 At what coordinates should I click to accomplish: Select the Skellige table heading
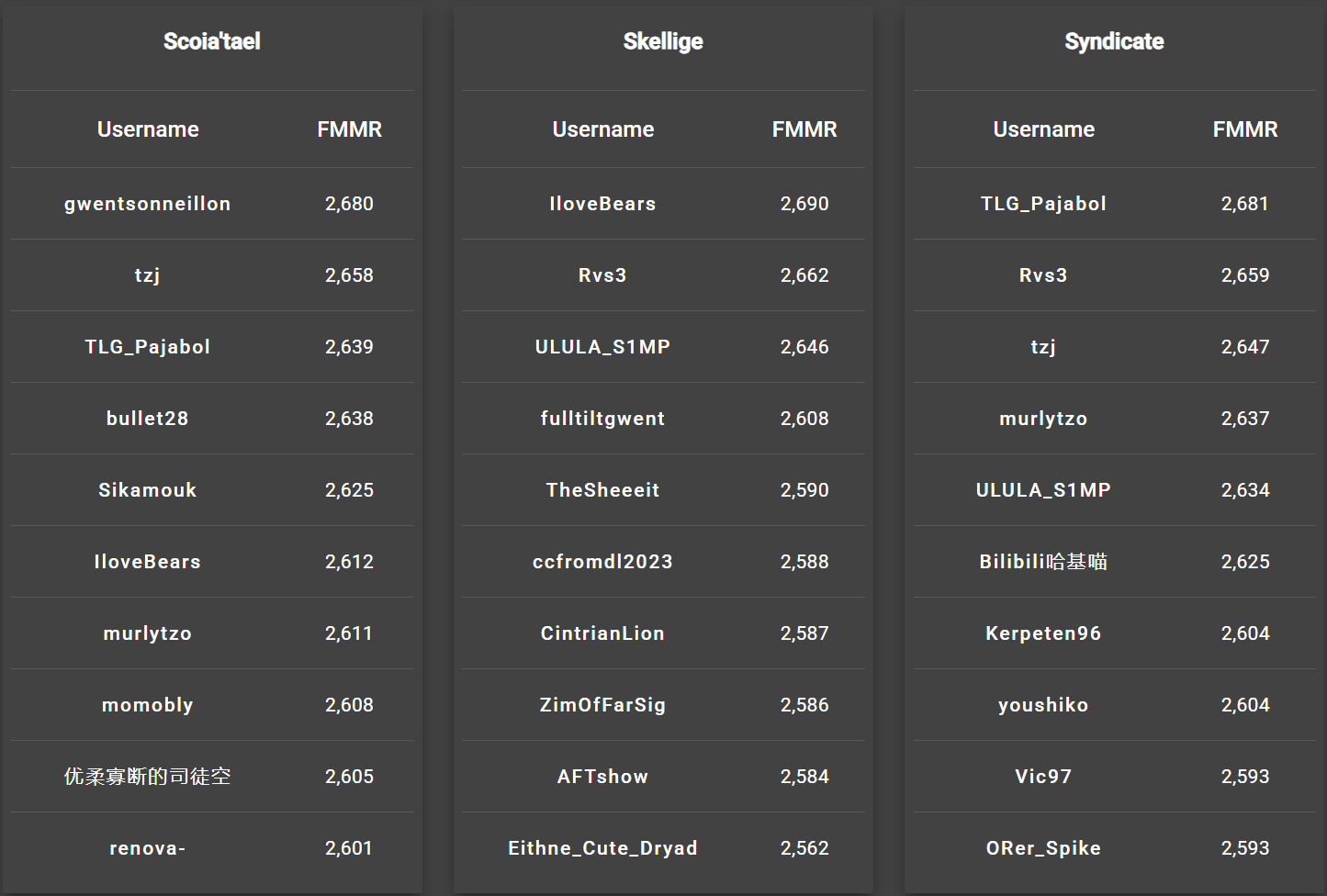[x=663, y=41]
